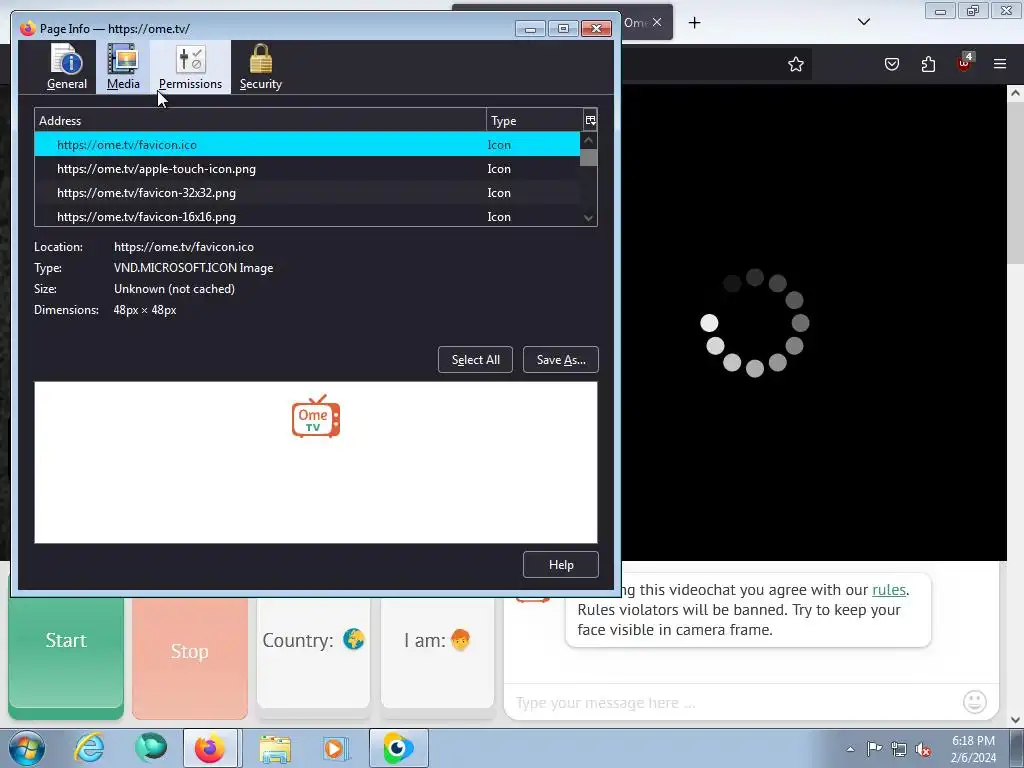
Task: Open the column picker icon in media list
Action: click(x=590, y=120)
